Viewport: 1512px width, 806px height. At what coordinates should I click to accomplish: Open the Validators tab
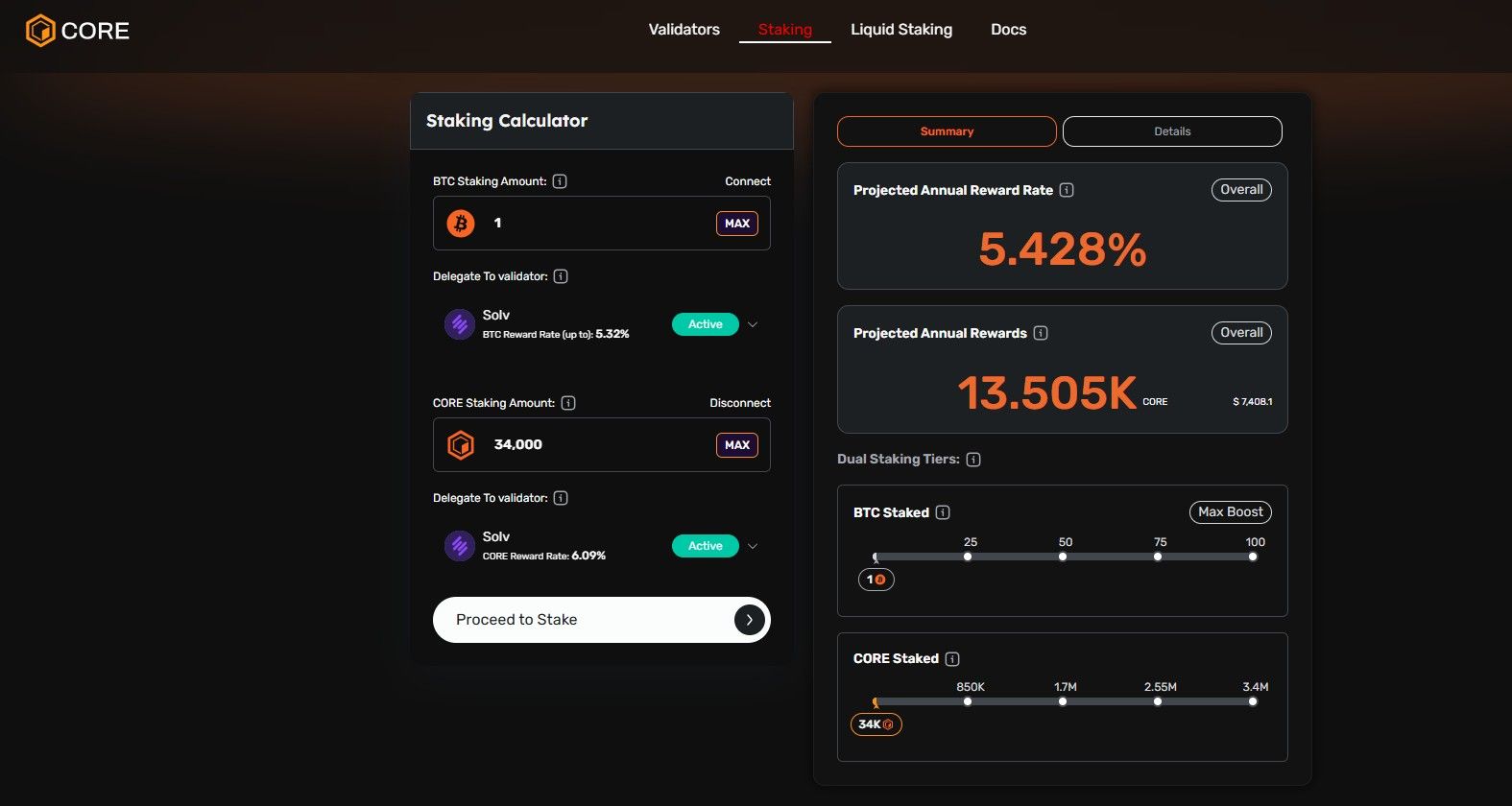pos(684,30)
